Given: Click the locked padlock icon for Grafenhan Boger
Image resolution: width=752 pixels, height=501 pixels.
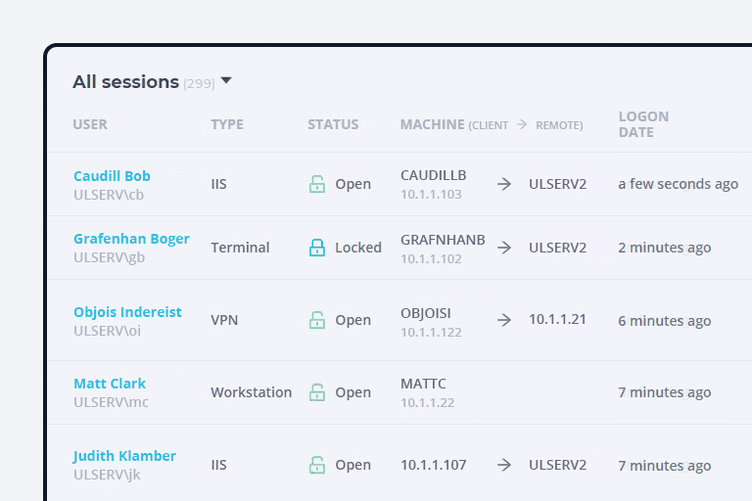Looking at the screenshot, I should (x=317, y=247).
